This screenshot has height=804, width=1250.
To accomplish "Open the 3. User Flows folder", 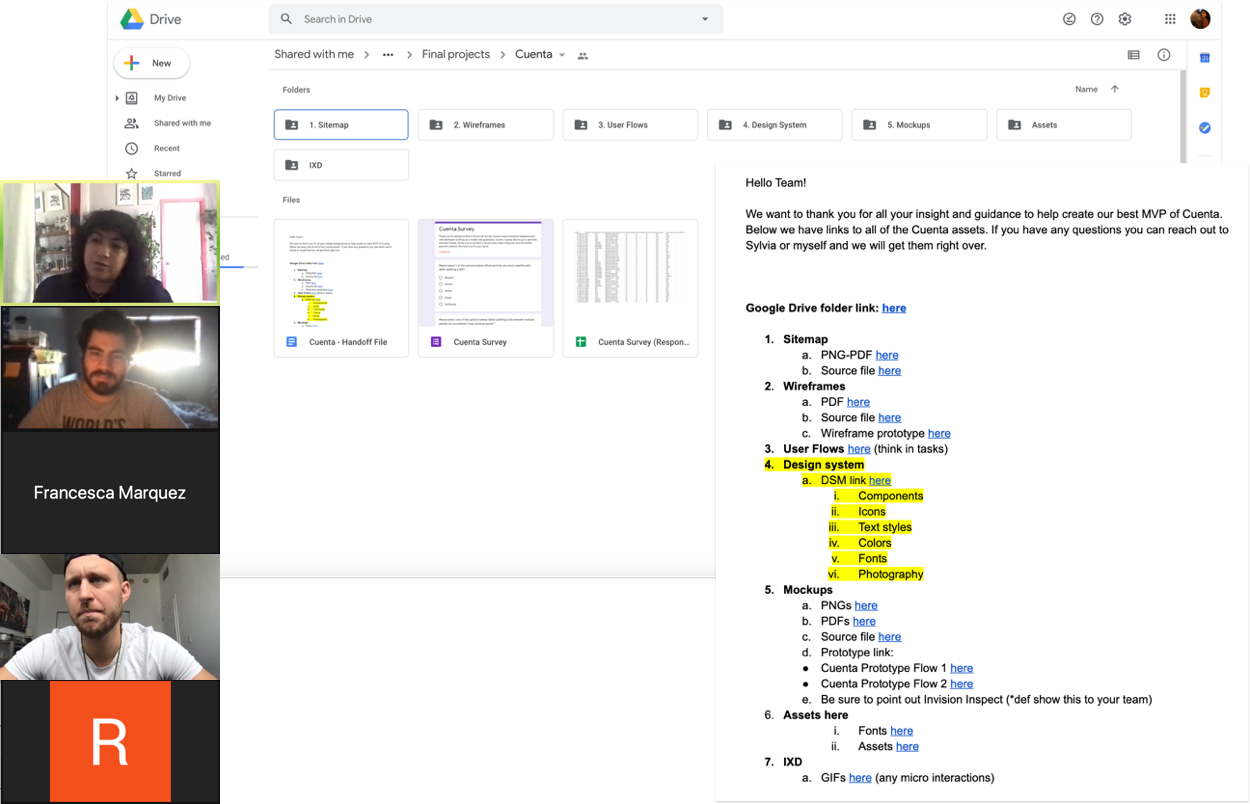I will point(630,125).
